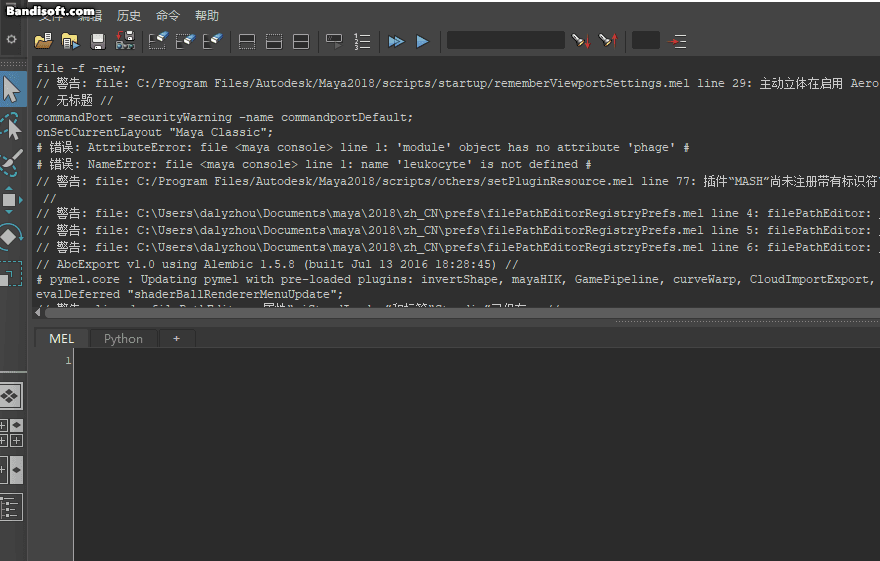Click the Execute play-arrow icon
This screenshot has height=561, width=880.
pos(423,42)
